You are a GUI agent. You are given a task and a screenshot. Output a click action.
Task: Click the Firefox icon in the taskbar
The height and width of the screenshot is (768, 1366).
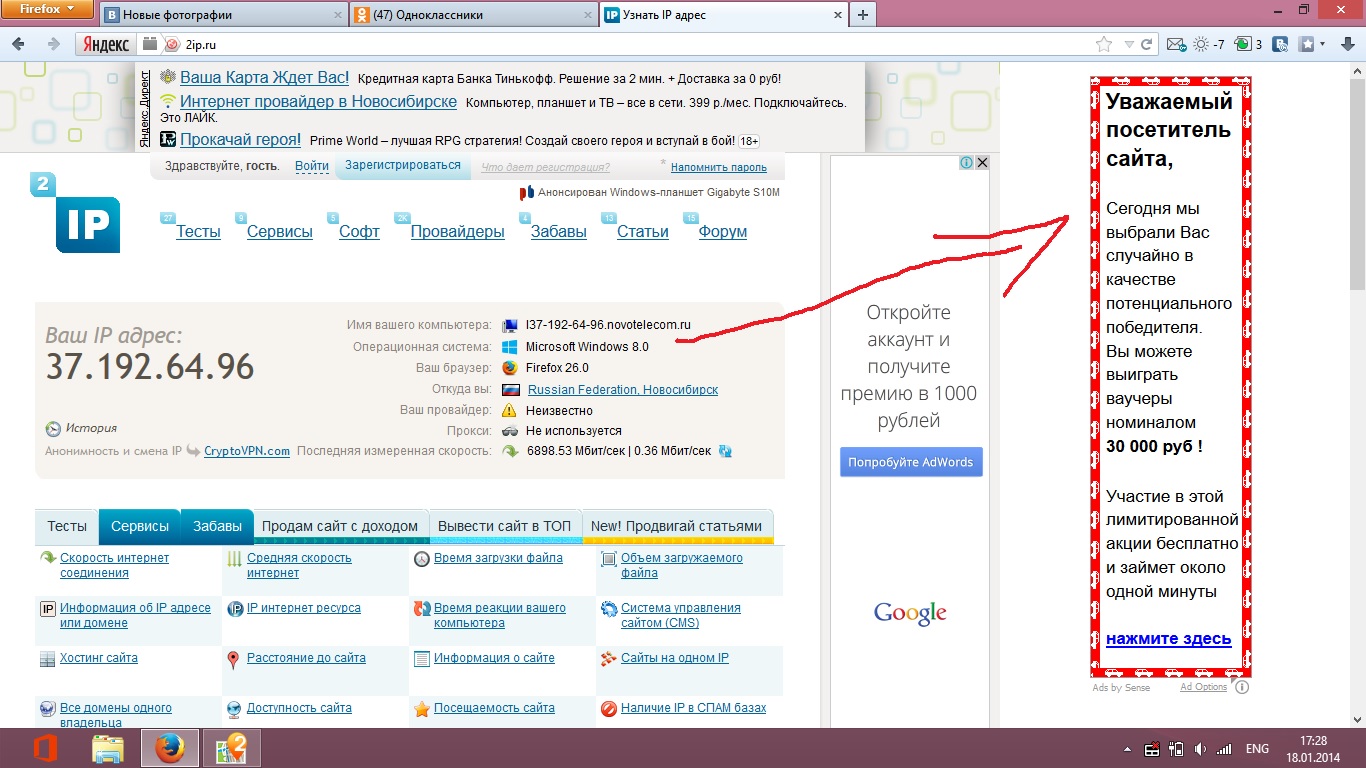pos(170,748)
